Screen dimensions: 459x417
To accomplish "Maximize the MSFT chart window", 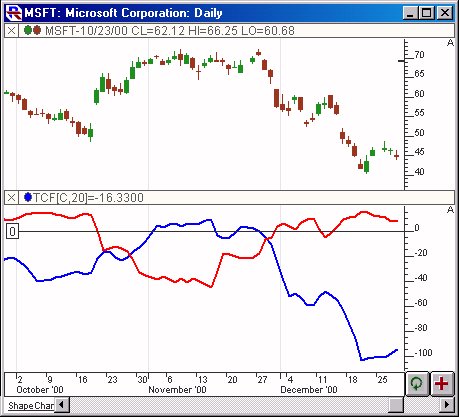I will (426, 13).
